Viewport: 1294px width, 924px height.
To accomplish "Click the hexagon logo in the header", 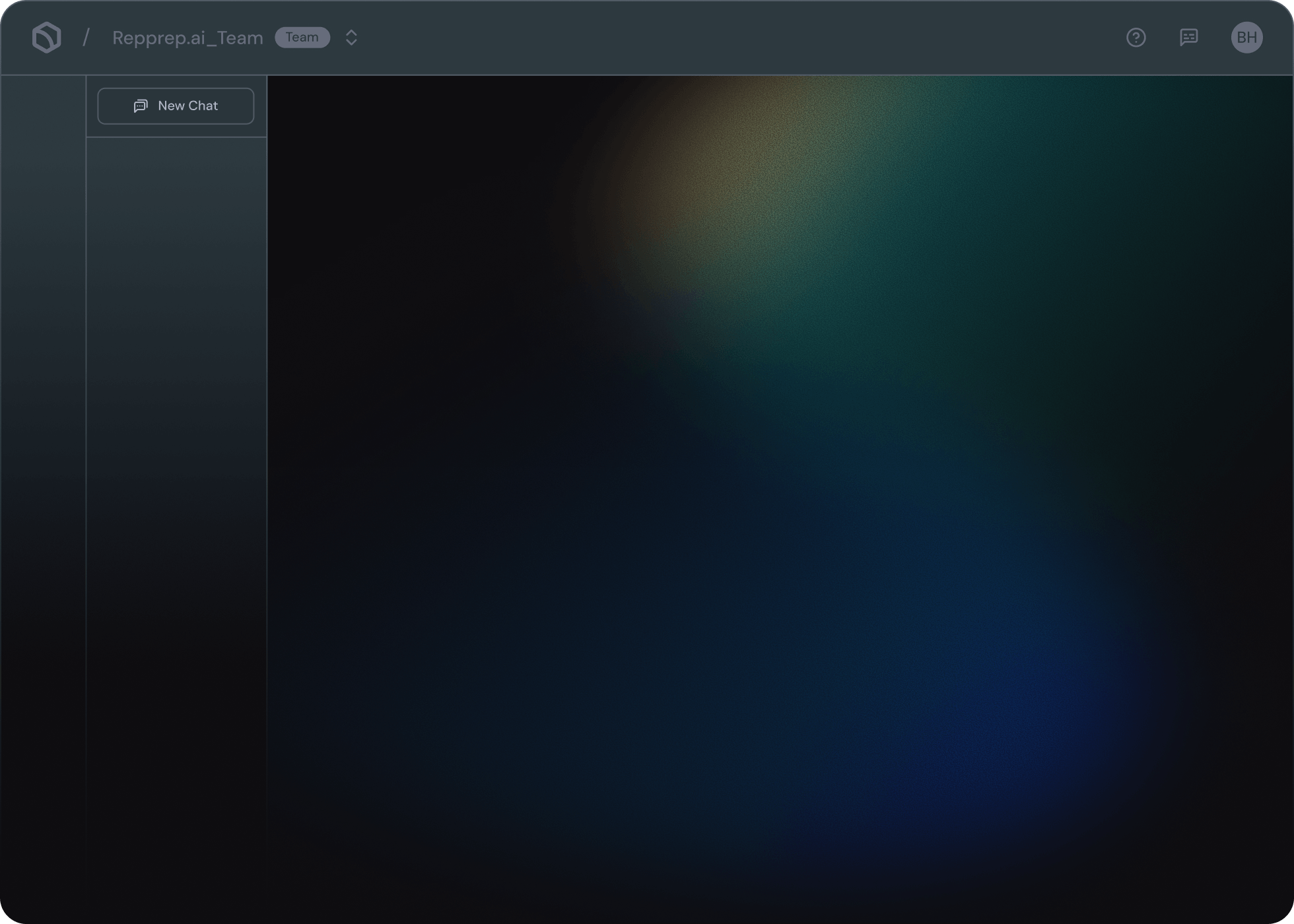I will (46, 37).
